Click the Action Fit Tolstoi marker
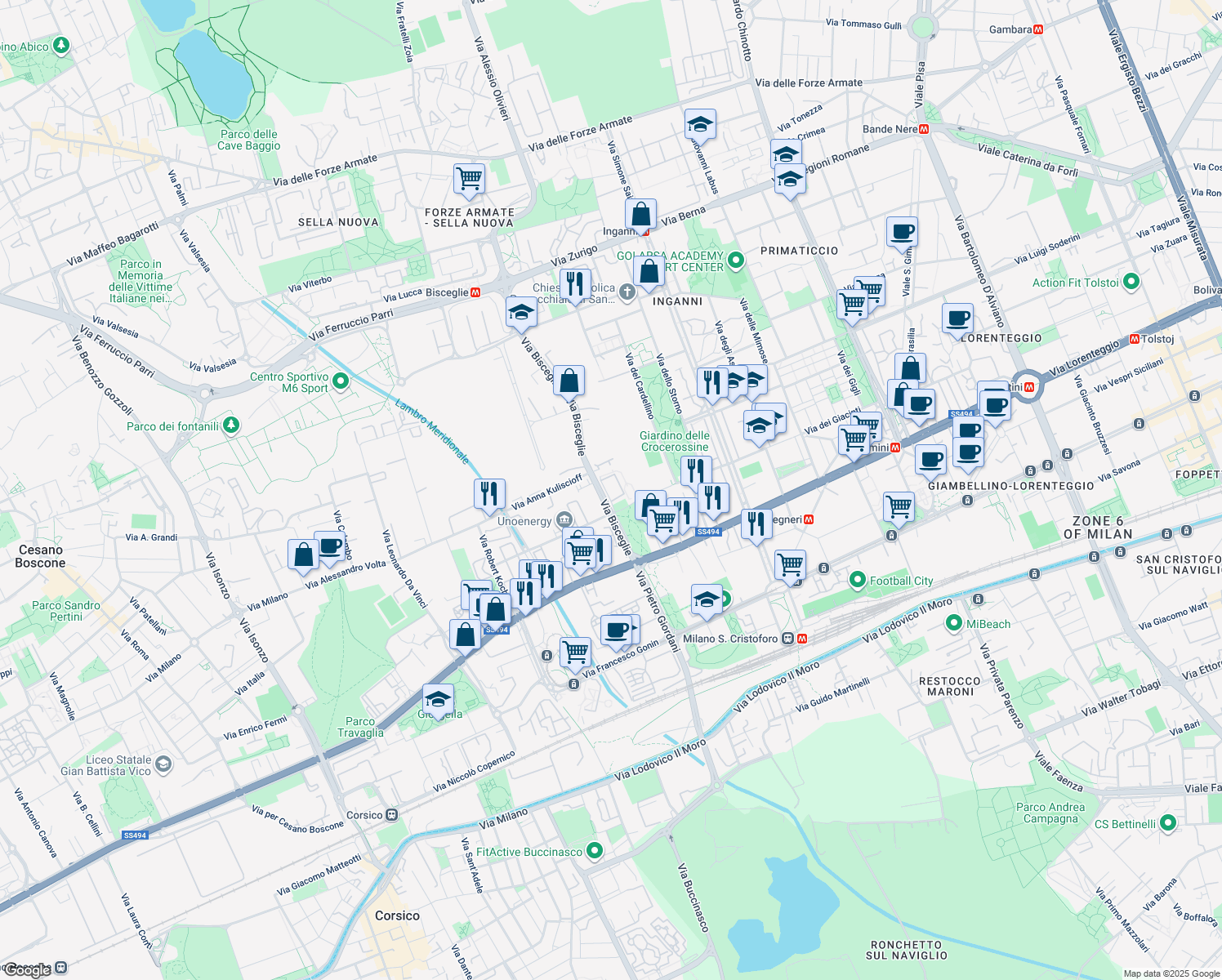Viewport: 1222px width, 980px height. (1130, 280)
